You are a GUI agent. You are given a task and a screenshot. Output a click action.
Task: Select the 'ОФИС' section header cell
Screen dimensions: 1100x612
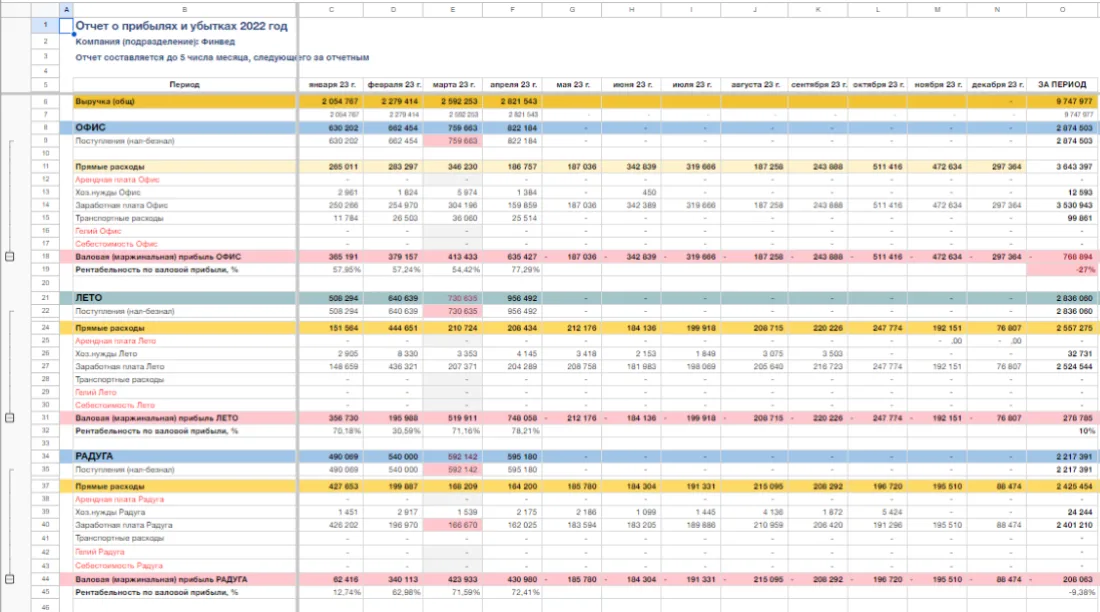(185, 128)
